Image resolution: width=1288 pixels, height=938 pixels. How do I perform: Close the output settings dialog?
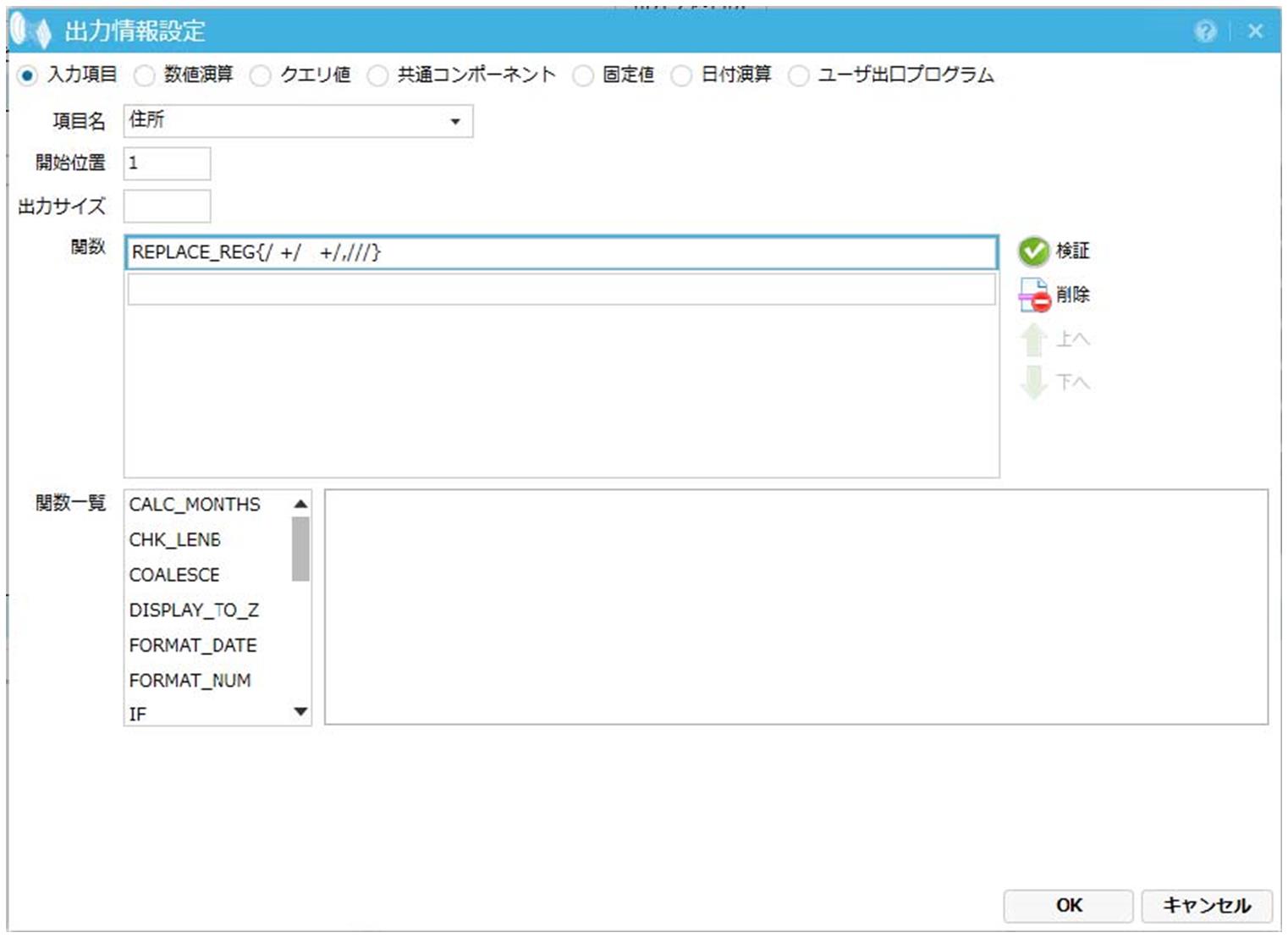(x=1255, y=31)
